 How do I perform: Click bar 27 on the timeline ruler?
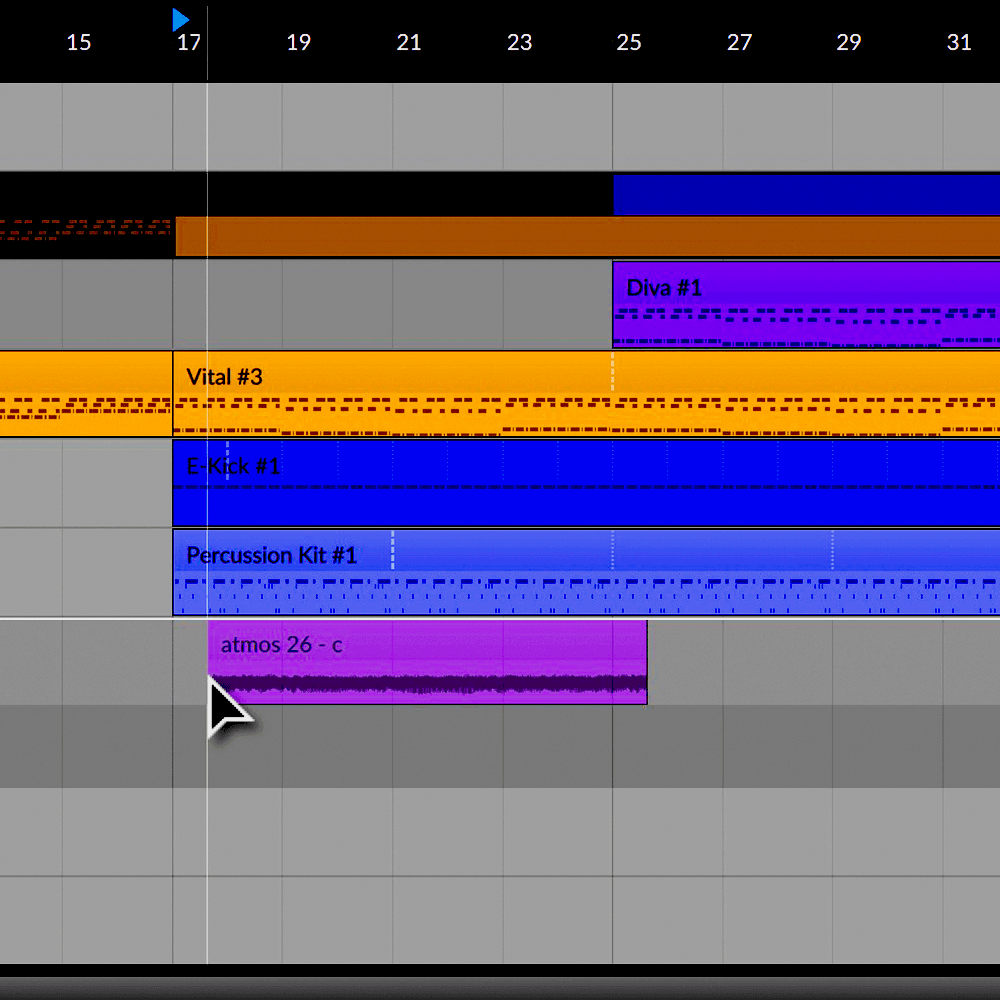[739, 42]
